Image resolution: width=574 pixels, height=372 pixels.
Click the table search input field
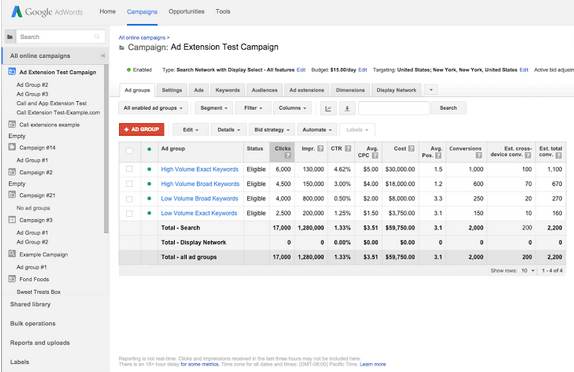394,108
